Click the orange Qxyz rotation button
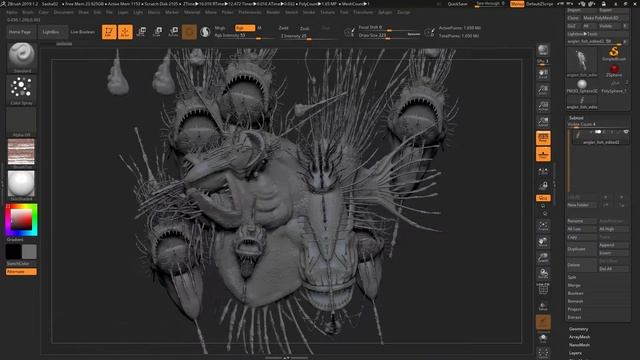 point(543,198)
